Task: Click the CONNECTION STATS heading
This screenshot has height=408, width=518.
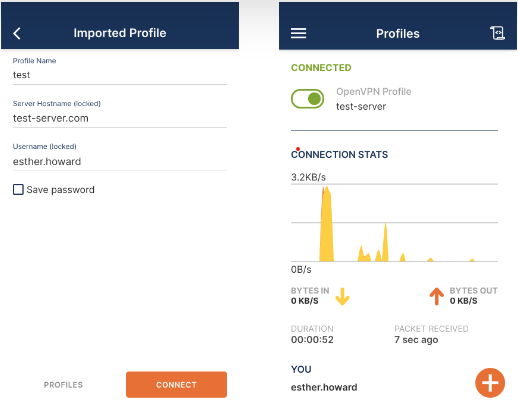Action: [x=339, y=154]
